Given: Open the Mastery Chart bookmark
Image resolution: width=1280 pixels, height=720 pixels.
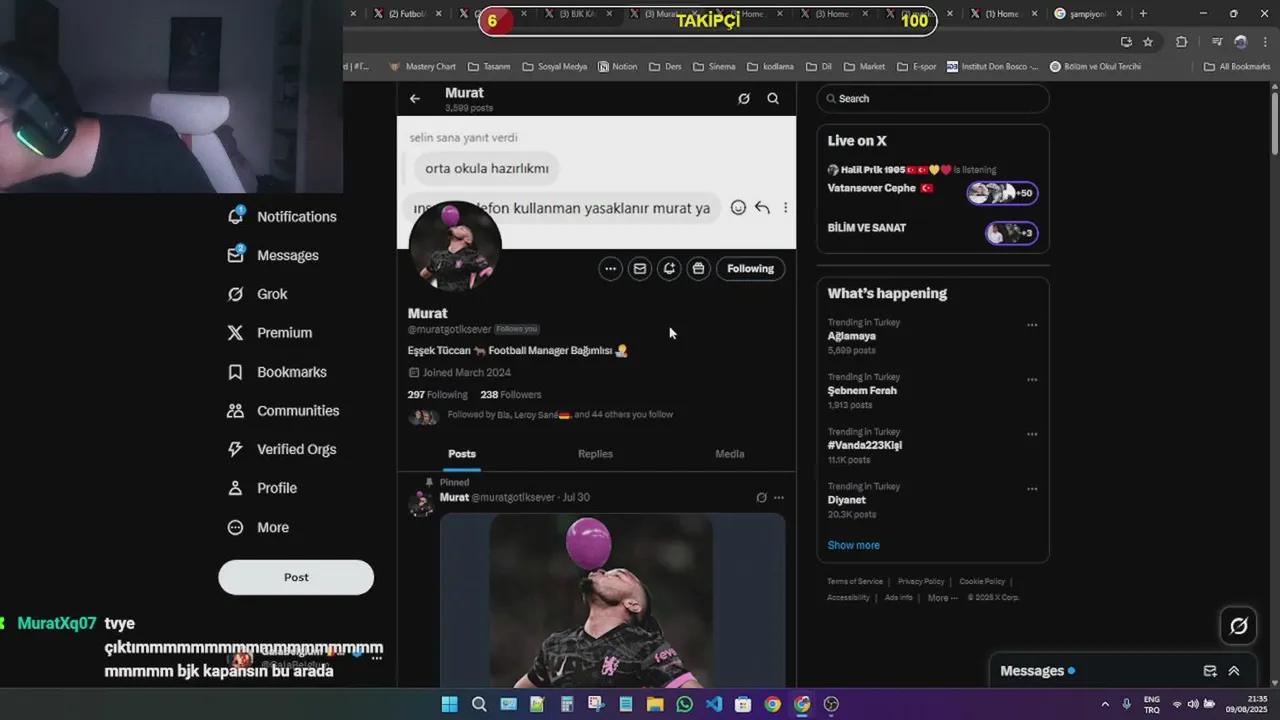Looking at the screenshot, I should click(x=422, y=66).
